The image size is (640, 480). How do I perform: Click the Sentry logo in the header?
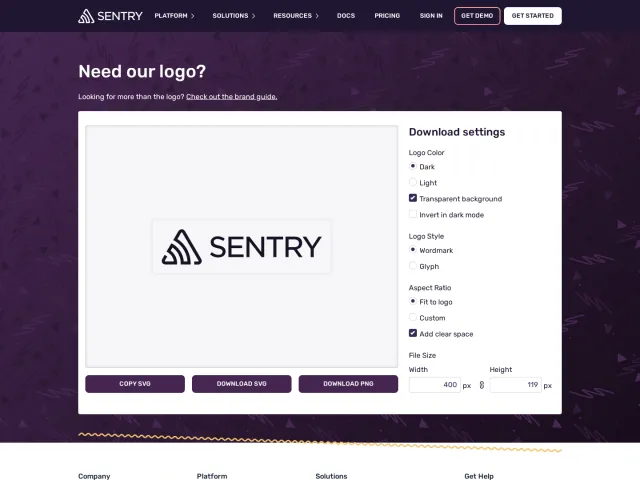point(110,16)
